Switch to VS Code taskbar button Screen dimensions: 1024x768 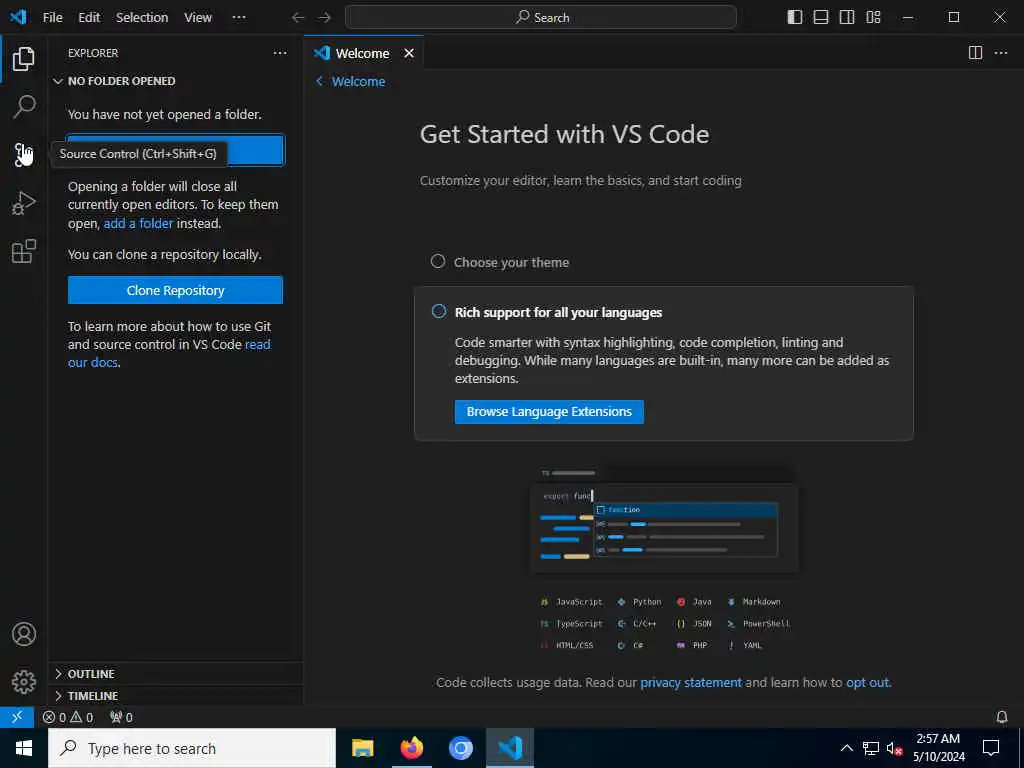(509, 748)
